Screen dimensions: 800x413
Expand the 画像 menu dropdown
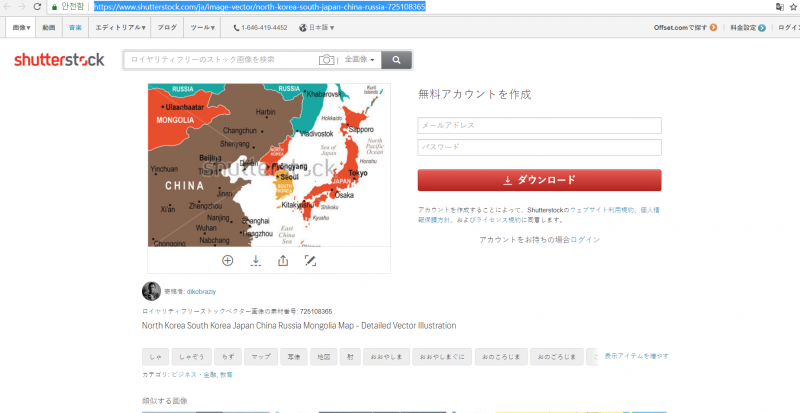(22, 28)
